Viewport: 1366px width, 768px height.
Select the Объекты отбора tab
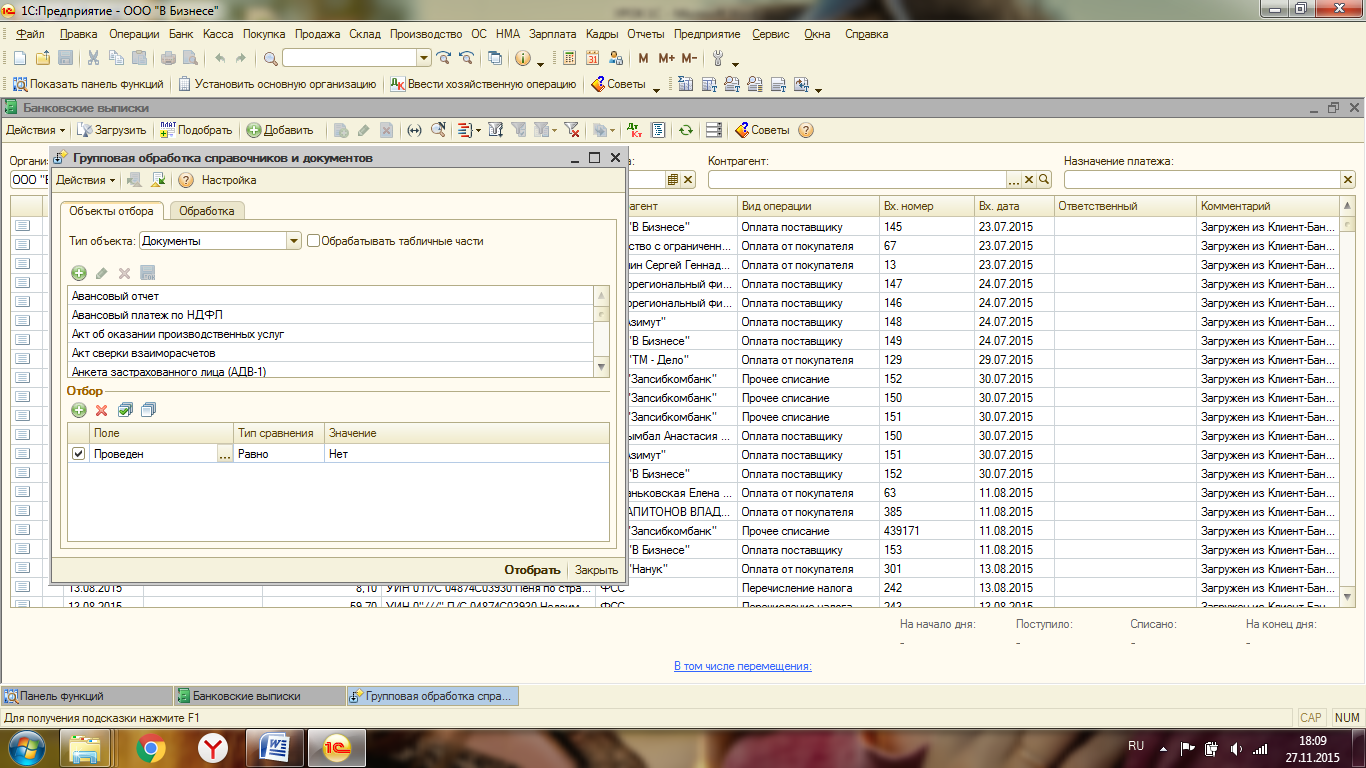pyautogui.click(x=111, y=211)
